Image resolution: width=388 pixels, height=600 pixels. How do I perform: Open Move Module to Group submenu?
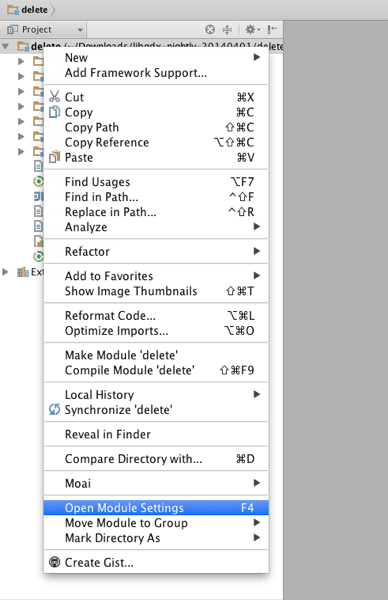(x=156, y=523)
